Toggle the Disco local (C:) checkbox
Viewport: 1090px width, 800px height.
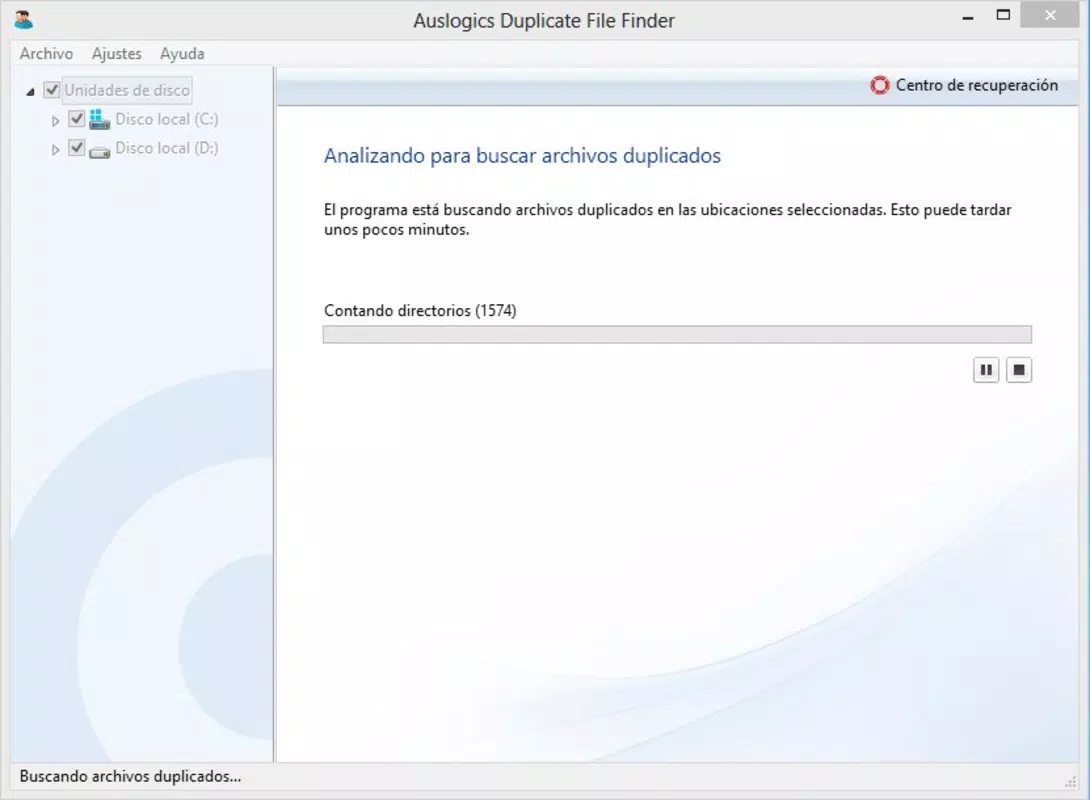[76, 119]
